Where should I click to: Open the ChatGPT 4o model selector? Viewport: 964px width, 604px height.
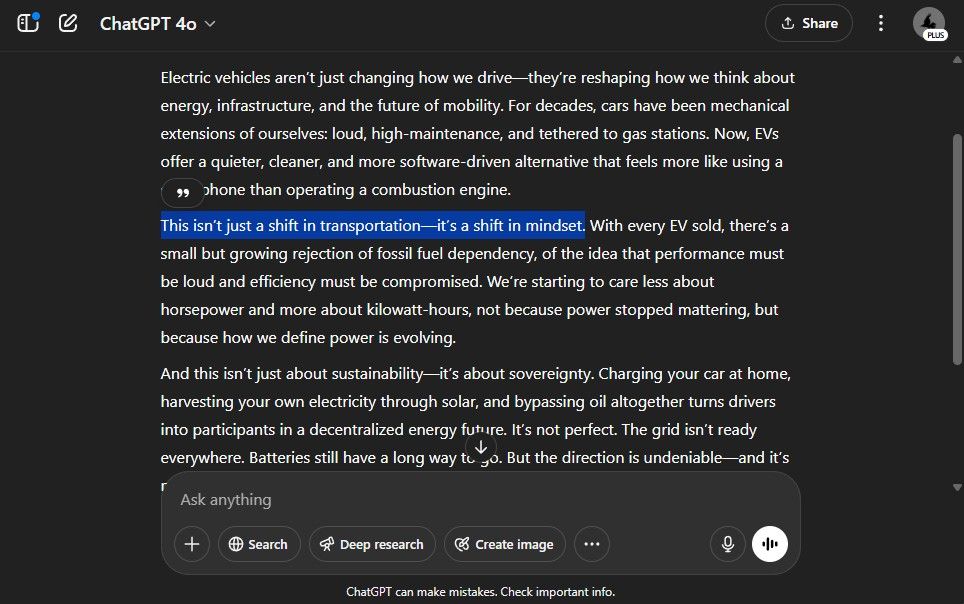coord(157,23)
